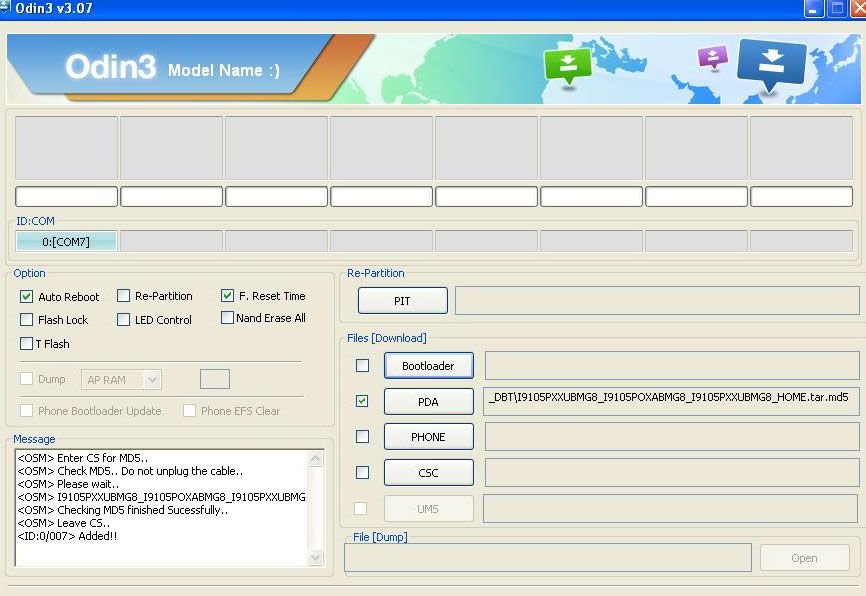Click the PIT button

coord(403,301)
